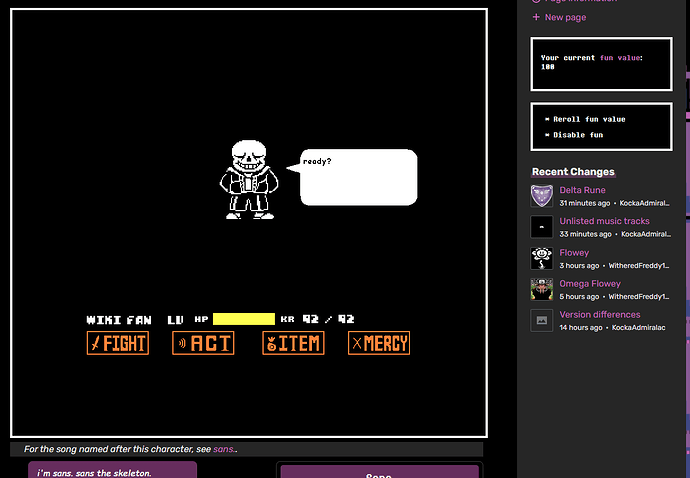Click the WIKI FAN player name

click(x=119, y=320)
